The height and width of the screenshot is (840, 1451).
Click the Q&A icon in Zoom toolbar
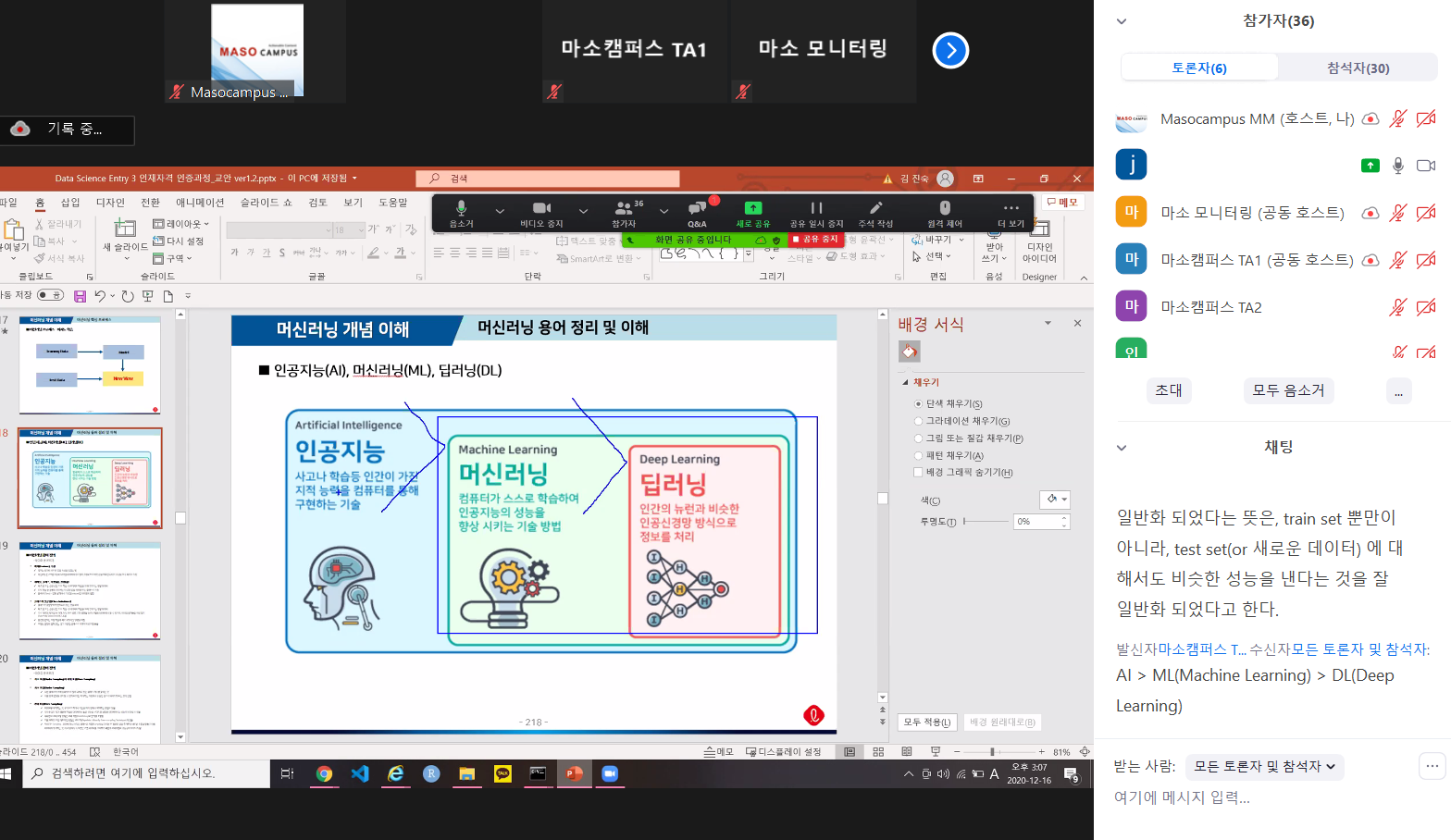(697, 209)
